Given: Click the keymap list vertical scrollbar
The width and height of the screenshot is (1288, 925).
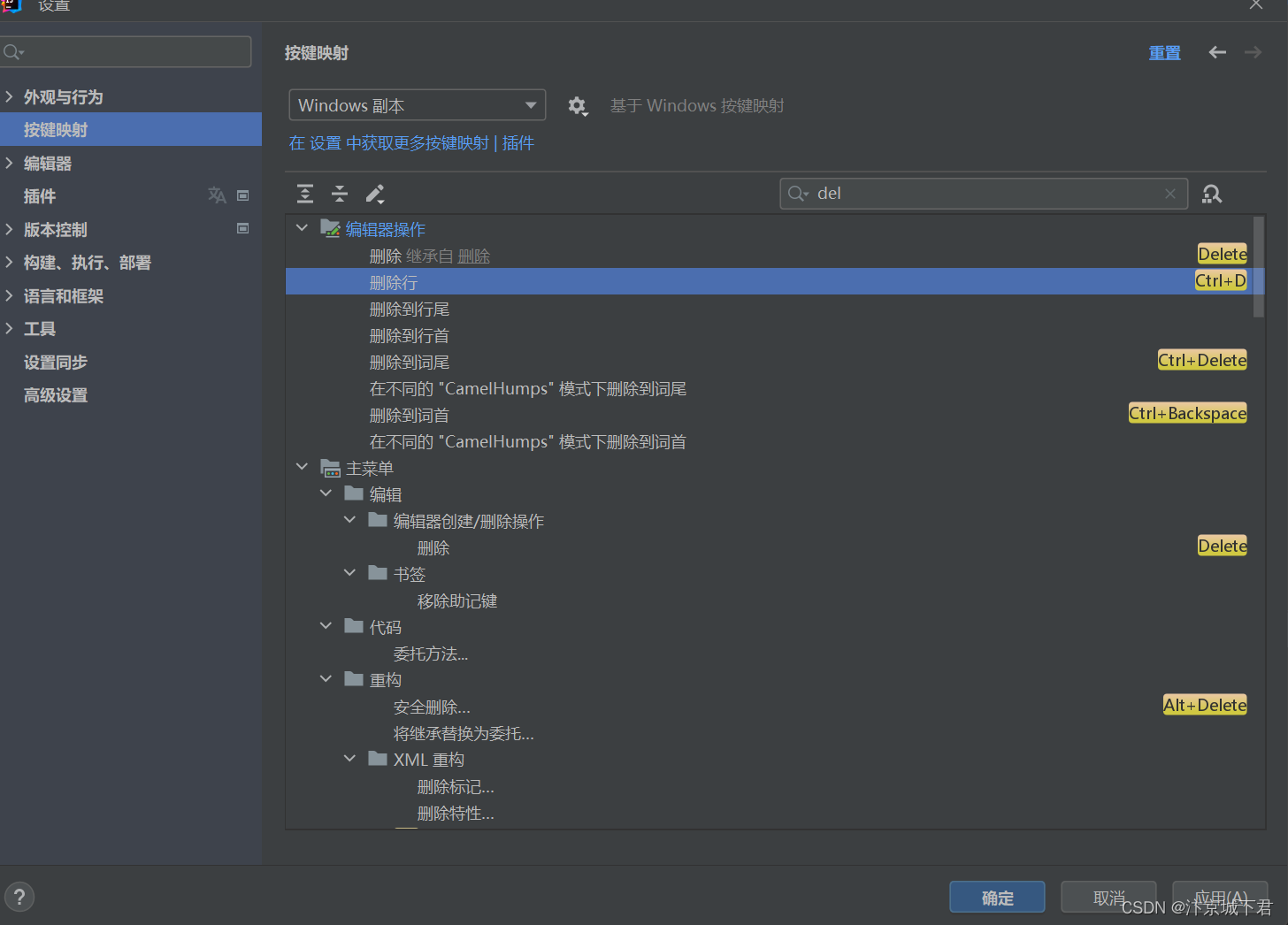Looking at the screenshot, I should (x=1258, y=266).
